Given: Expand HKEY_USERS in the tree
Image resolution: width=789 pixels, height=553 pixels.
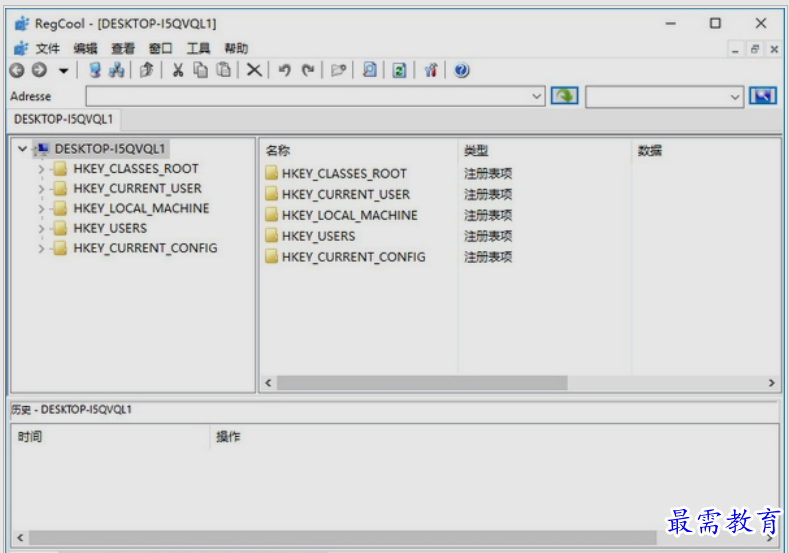Looking at the screenshot, I should click(41, 229).
